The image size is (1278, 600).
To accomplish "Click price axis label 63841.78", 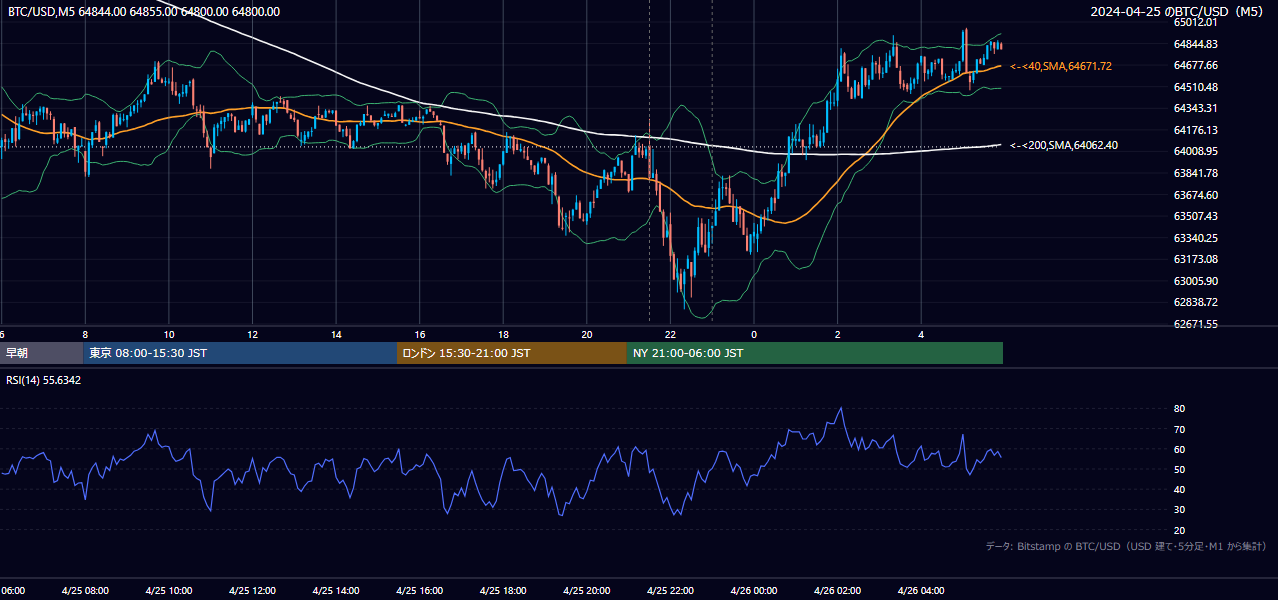I will coord(1195,173).
